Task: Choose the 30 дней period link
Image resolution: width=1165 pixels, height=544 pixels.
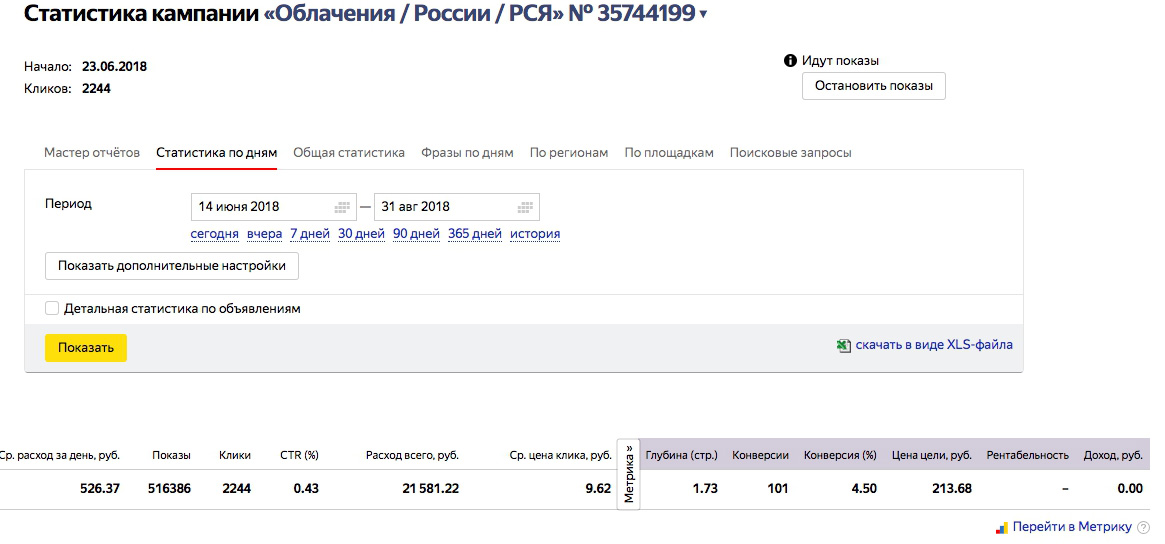Action: pyautogui.click(x=361, y=234)
